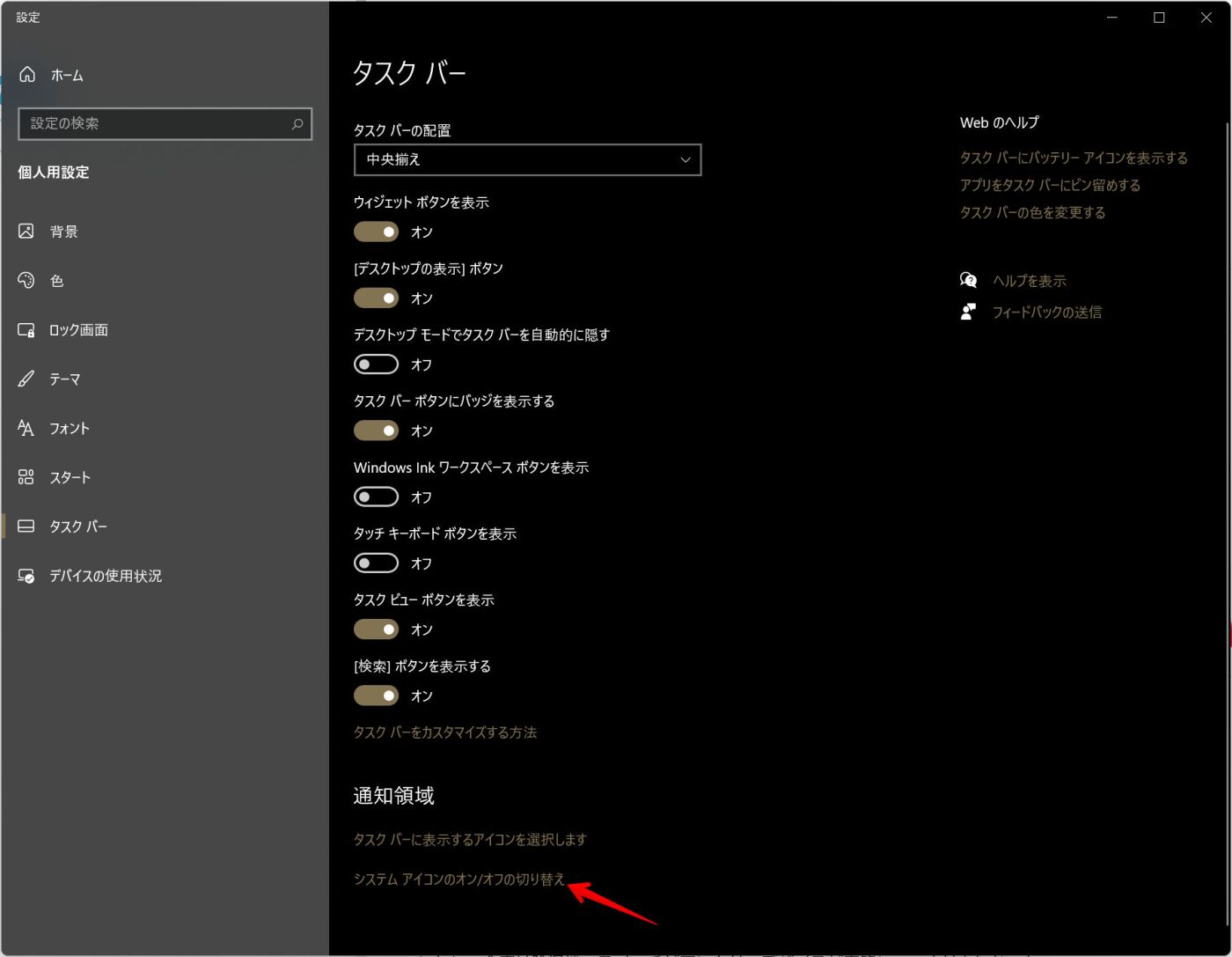
Task: Open Fonts settings with the フォント icon
Action: tap(26, 429)
